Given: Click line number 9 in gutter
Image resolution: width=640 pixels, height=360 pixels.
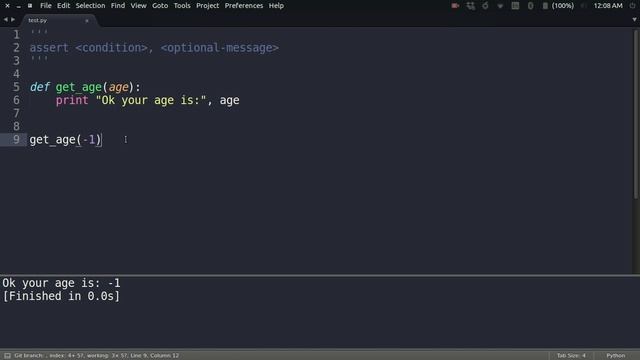Looking at the screenshot, I should [16, 140].
